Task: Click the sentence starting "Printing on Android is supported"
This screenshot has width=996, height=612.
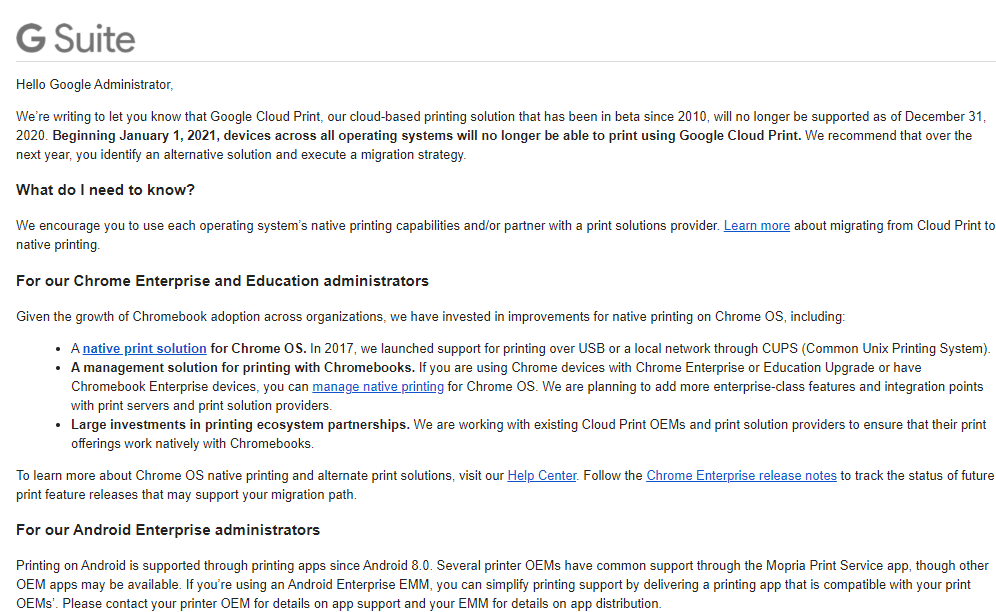Action: click(x=224, y=566)
